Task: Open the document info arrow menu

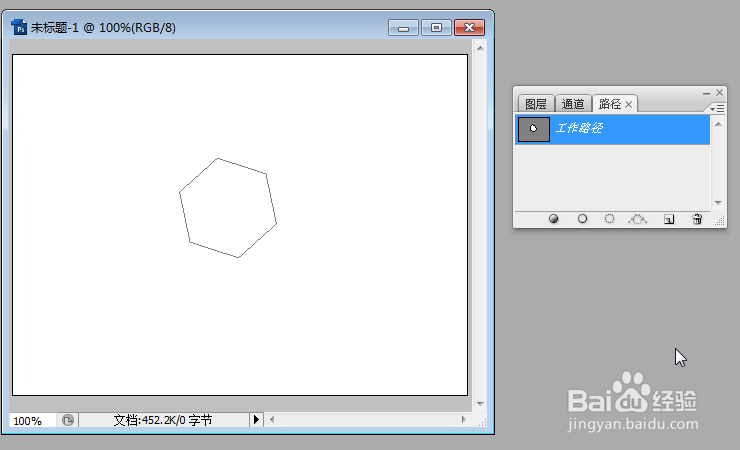Action: (x=256, y=419)
